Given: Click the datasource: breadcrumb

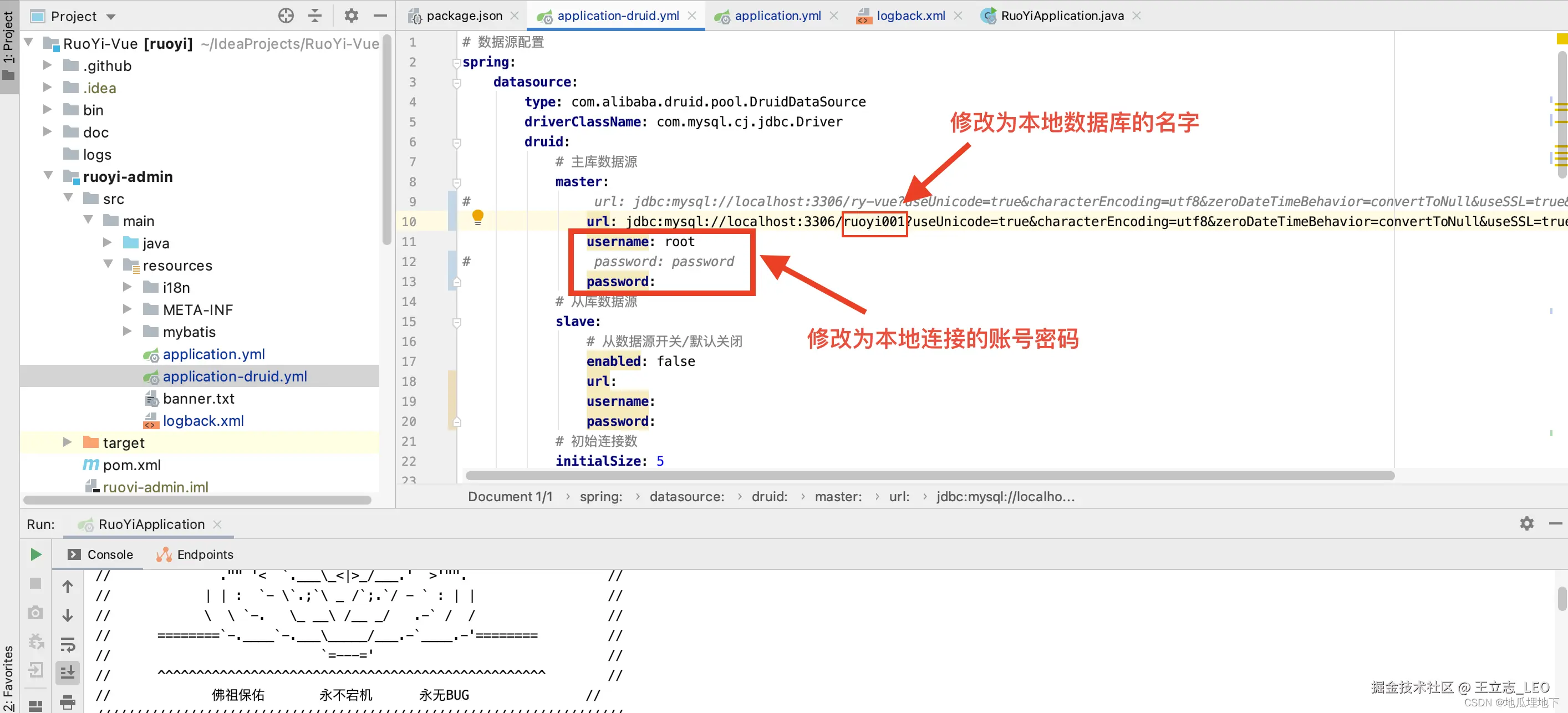Looking at the screenshot, I should coord(686,497).
